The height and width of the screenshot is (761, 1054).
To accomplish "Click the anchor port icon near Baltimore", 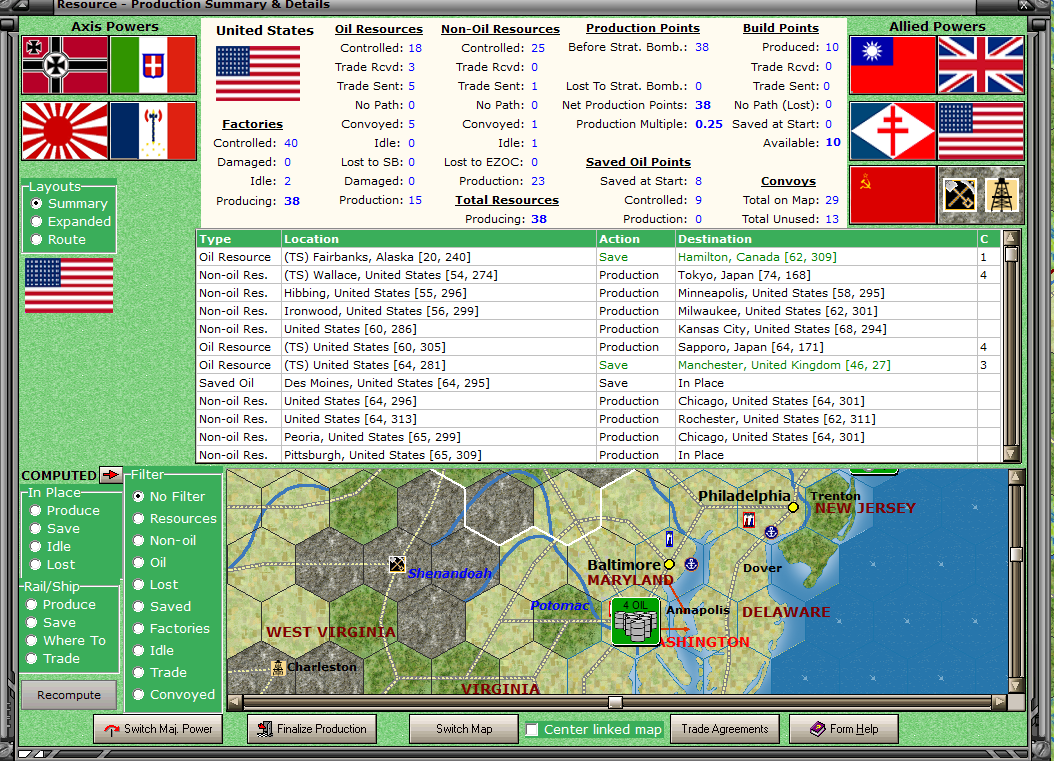I will point(690,564).
